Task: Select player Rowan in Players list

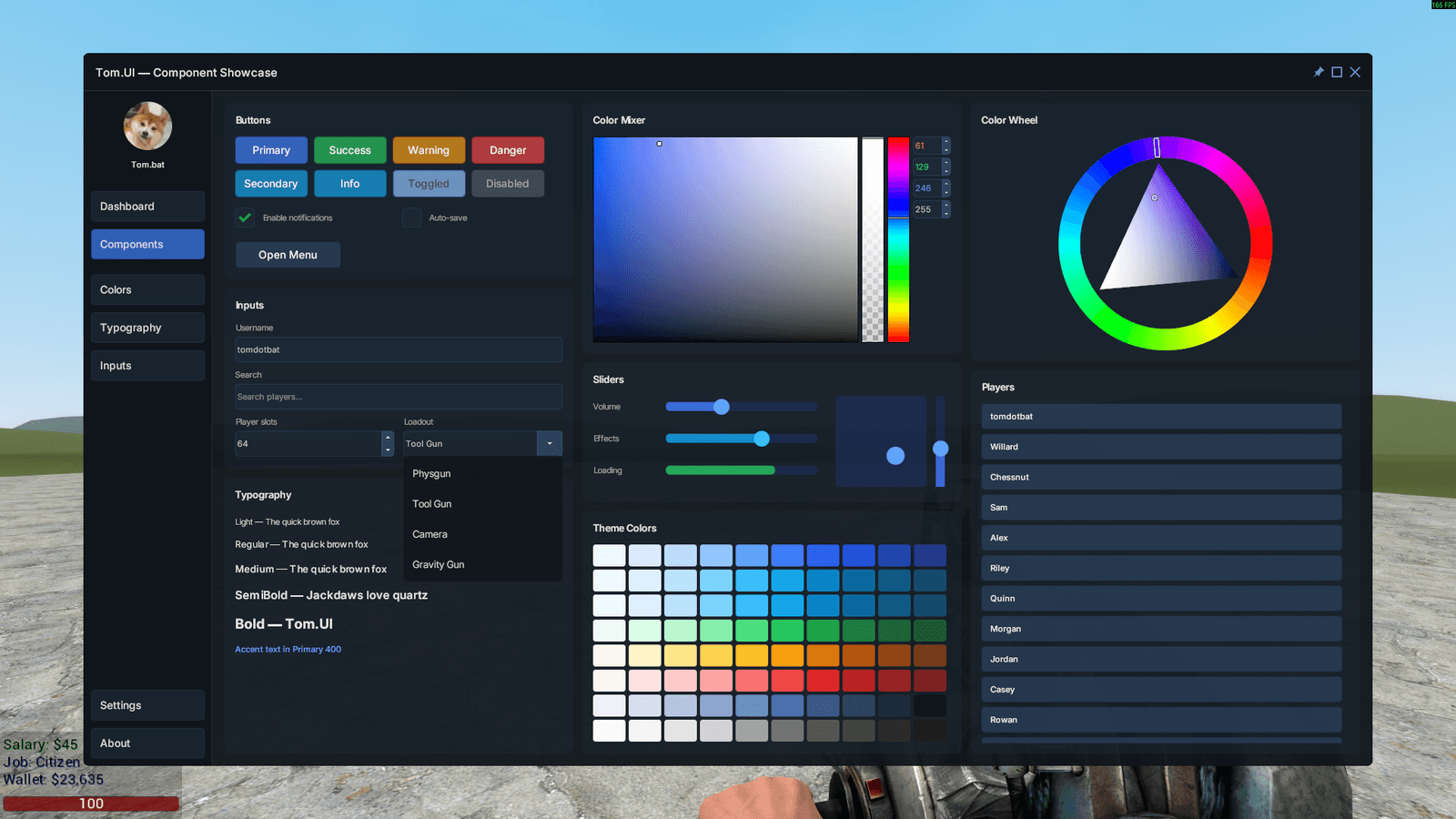Action: (1161, 720)
